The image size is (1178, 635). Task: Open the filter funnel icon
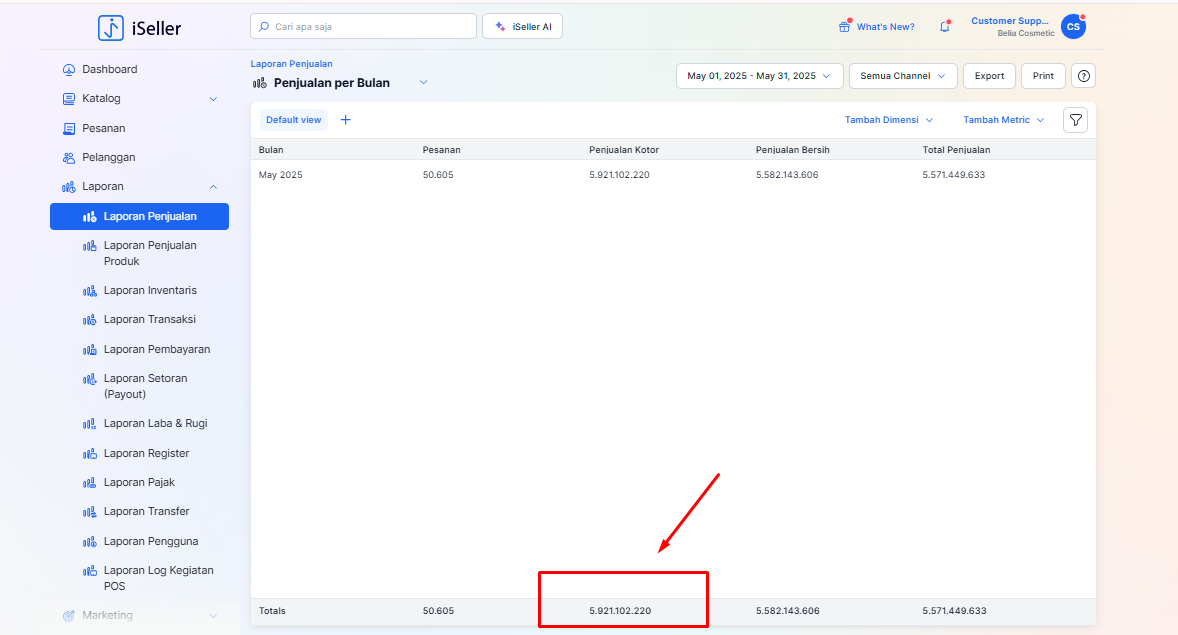pyautogui.click(x=1075, y=120)
